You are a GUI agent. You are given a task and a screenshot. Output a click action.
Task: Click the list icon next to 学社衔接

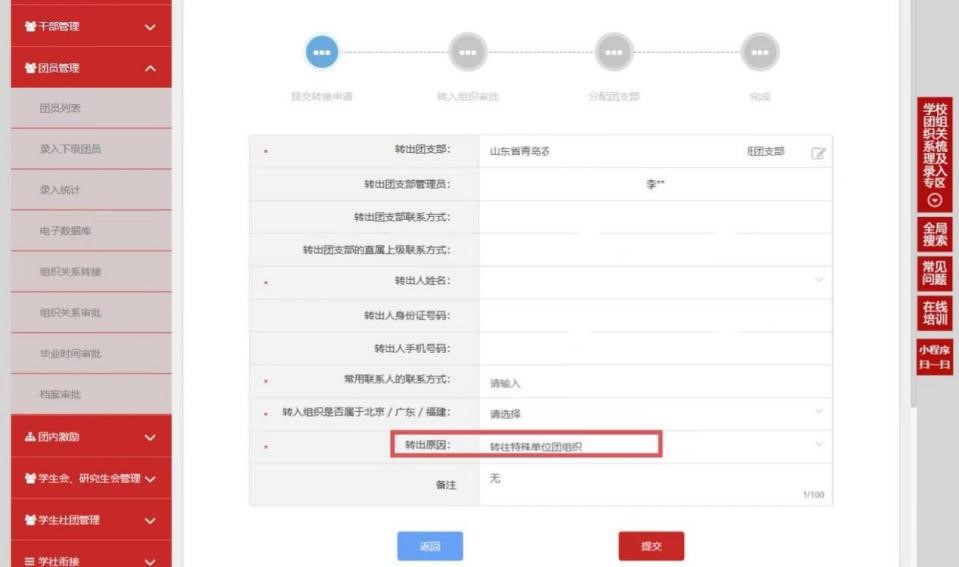click(x=30, y=561)
